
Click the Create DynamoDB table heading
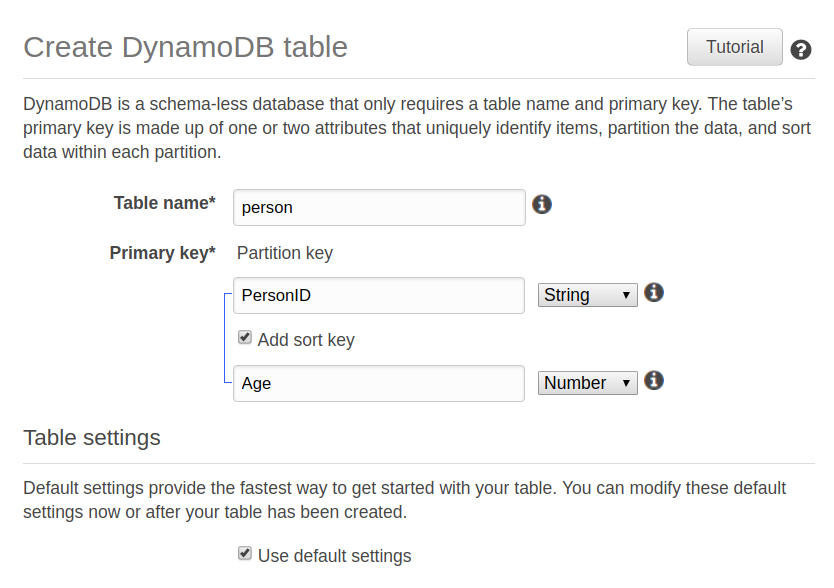[x=185, y=47]
